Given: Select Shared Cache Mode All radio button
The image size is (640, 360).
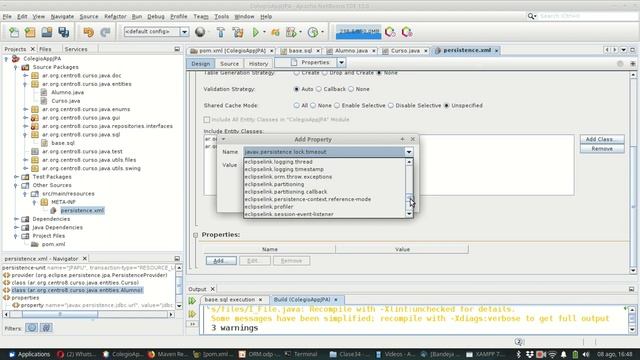Looking at the screenshot, I should click(x=296, y=105).
